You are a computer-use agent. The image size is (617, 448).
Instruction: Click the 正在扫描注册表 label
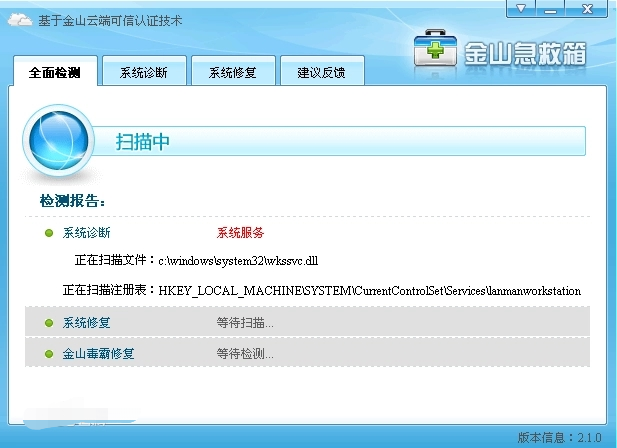coord(109,290)
